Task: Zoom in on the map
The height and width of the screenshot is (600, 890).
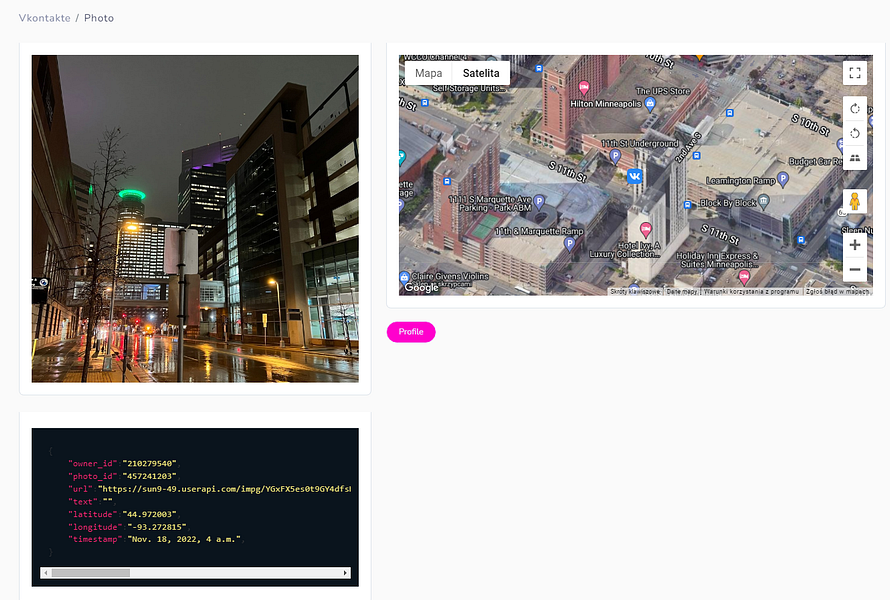Action: [x=855, y=244]
